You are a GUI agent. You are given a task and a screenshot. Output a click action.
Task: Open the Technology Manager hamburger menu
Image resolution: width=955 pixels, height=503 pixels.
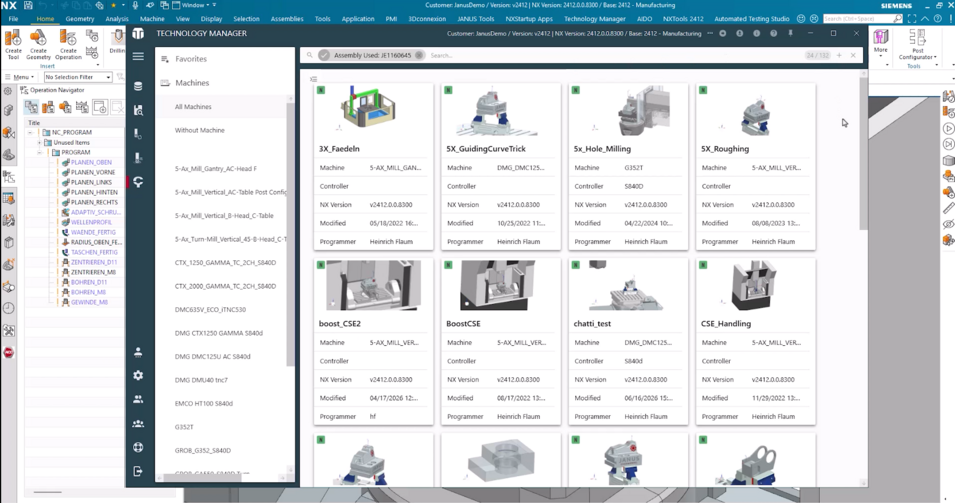tap(138, 57)
